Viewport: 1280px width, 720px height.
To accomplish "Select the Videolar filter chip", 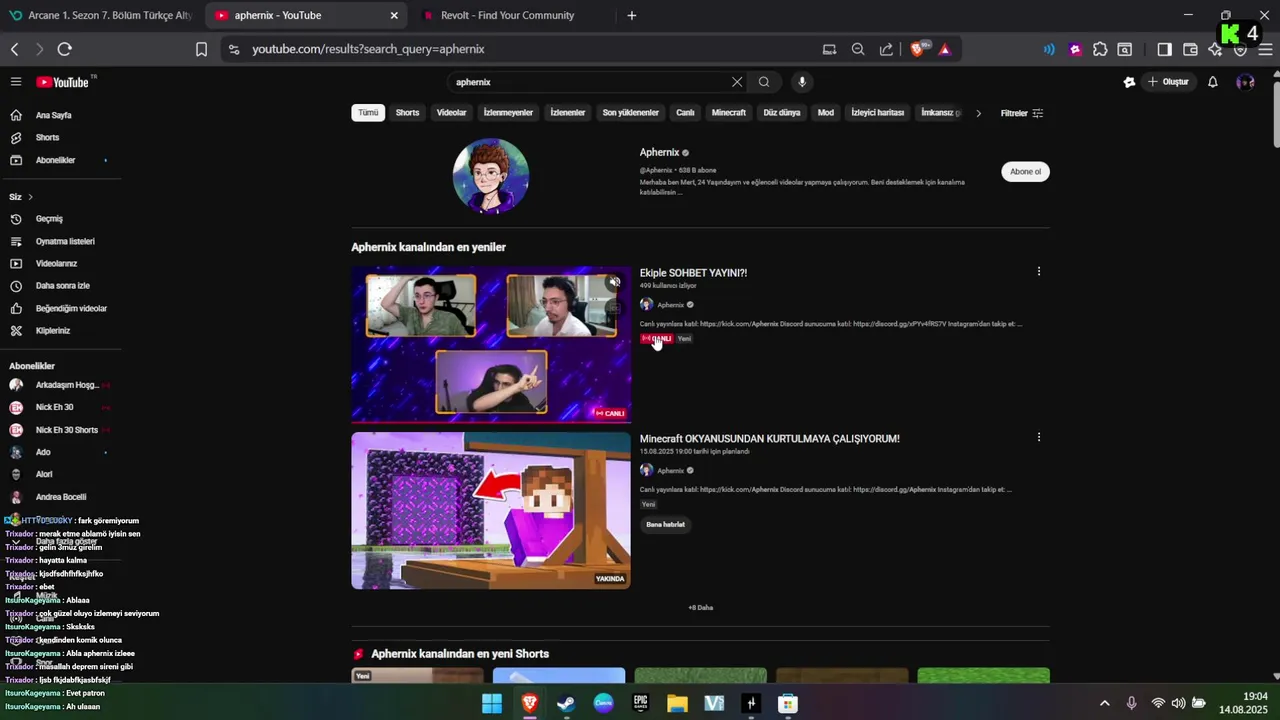I will (x=451, y=113).
